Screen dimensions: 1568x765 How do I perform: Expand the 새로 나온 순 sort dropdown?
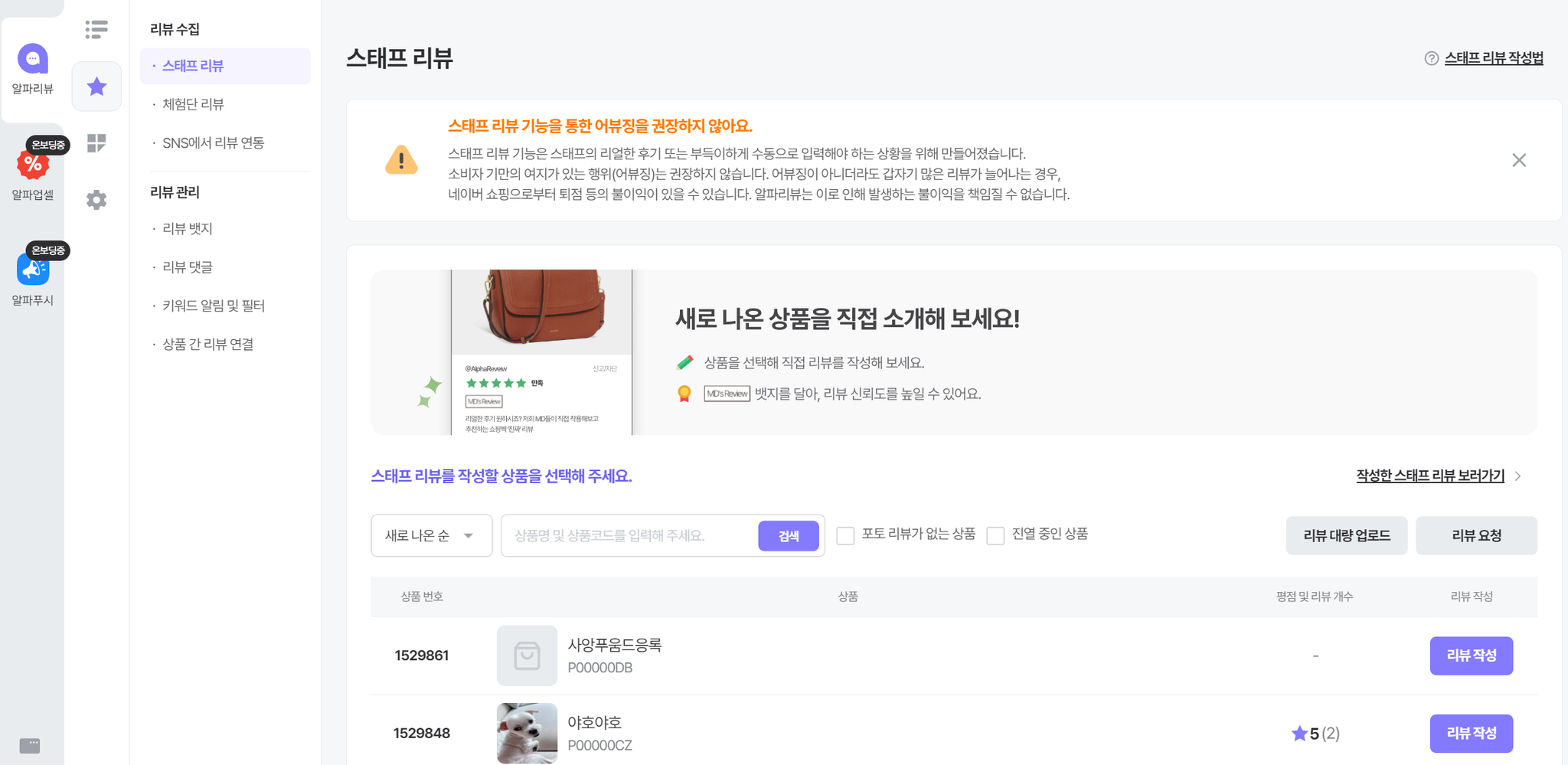point(432,535)
